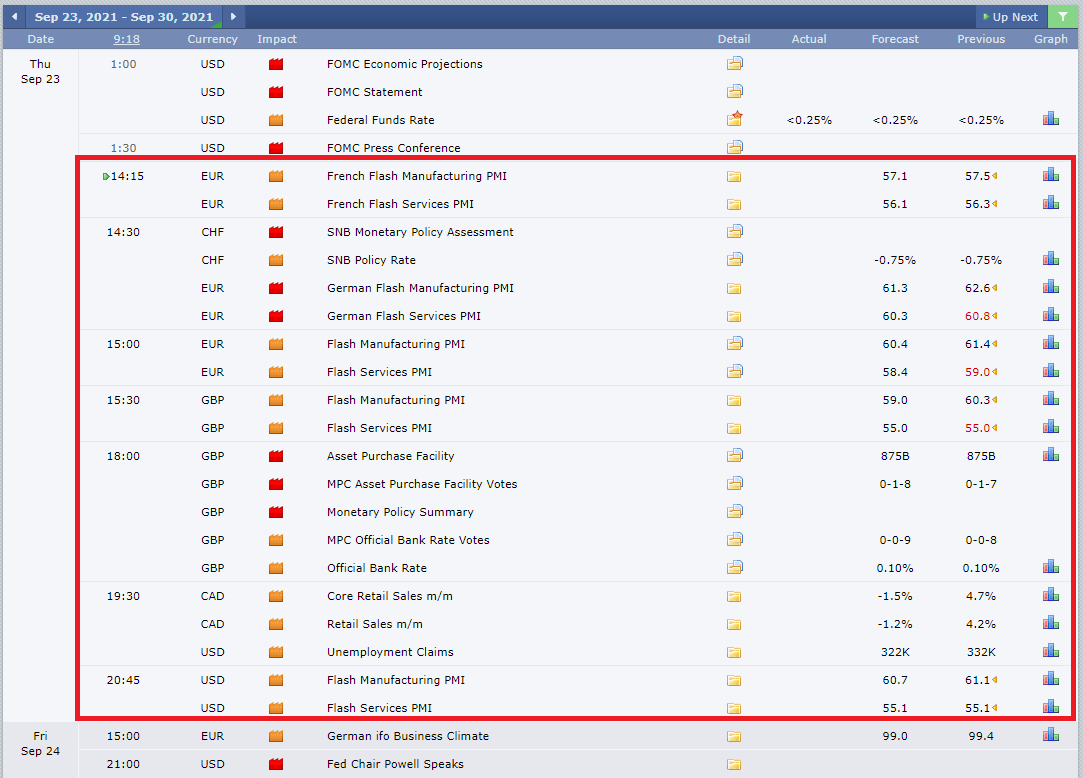1083x778 pixels.
Task: Select the Unemployment Claims event
Action: (x=390, y=652)
